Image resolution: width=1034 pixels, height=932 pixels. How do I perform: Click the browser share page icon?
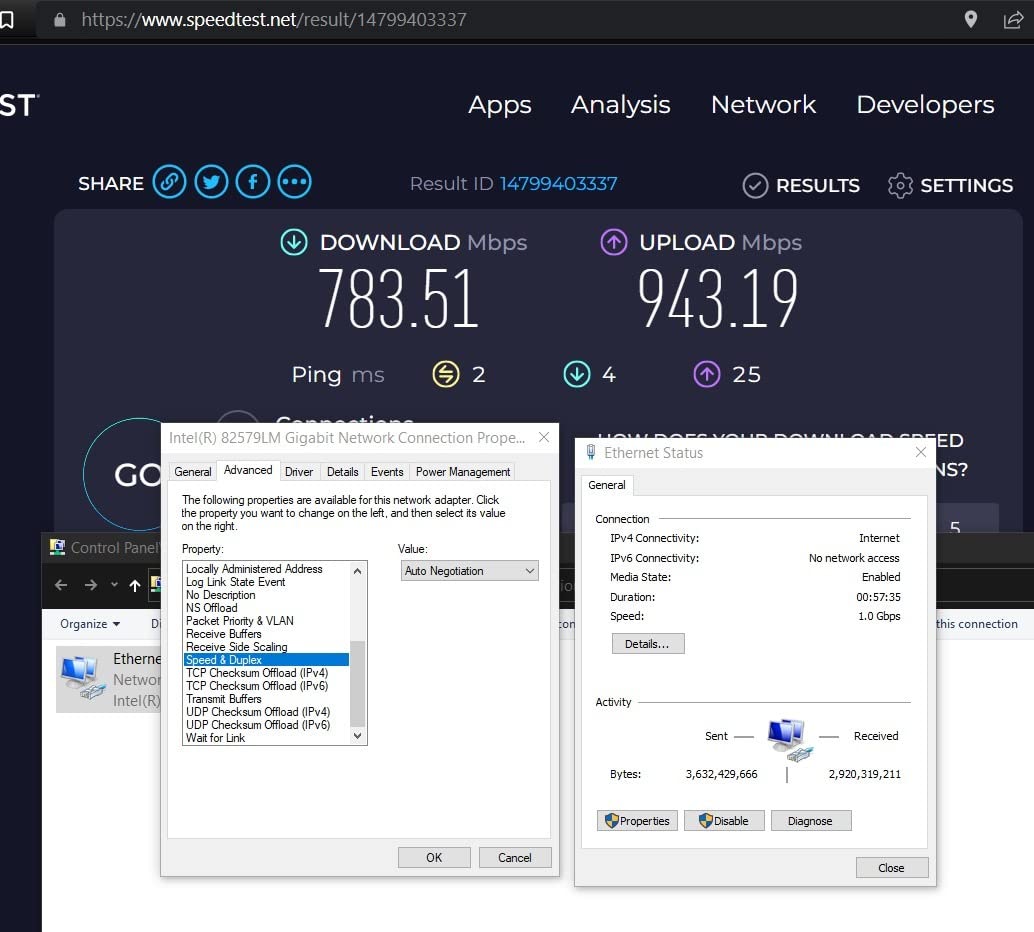click(1013, 20)
